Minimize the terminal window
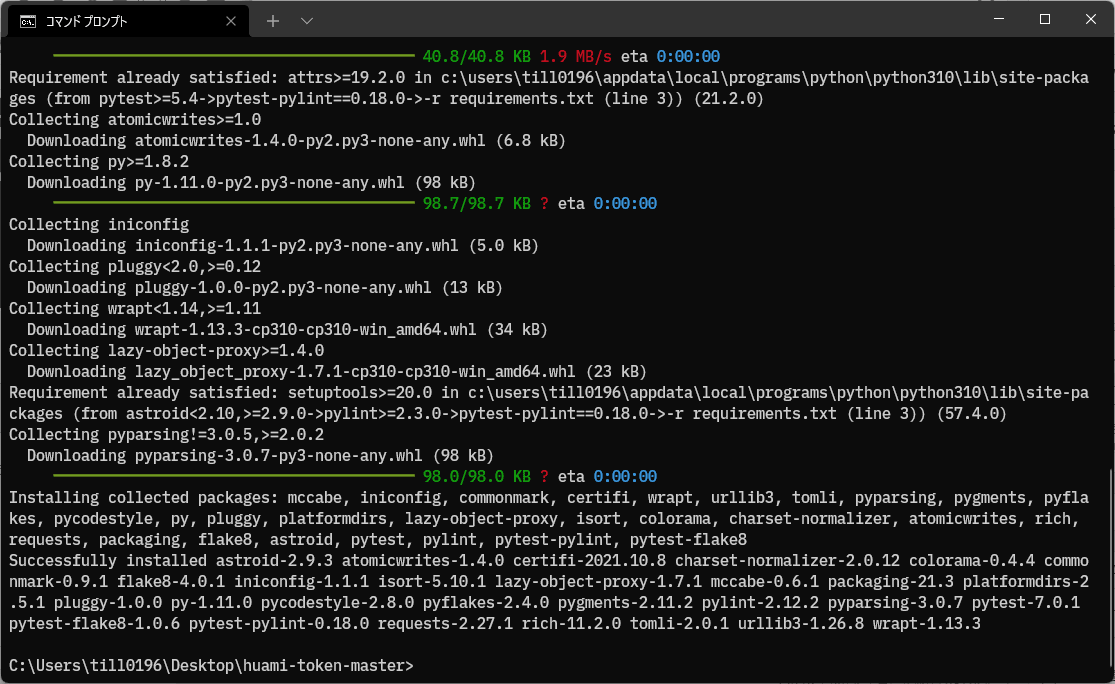Image resolution: width=1115 pixels, height=684 pixels. coord(997,20)
